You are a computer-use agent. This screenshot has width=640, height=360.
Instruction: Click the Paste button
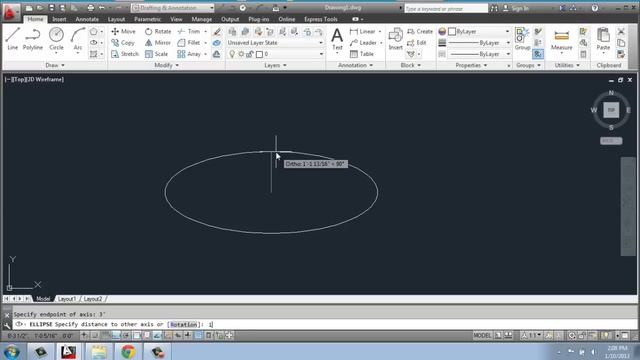pos(603,39)
